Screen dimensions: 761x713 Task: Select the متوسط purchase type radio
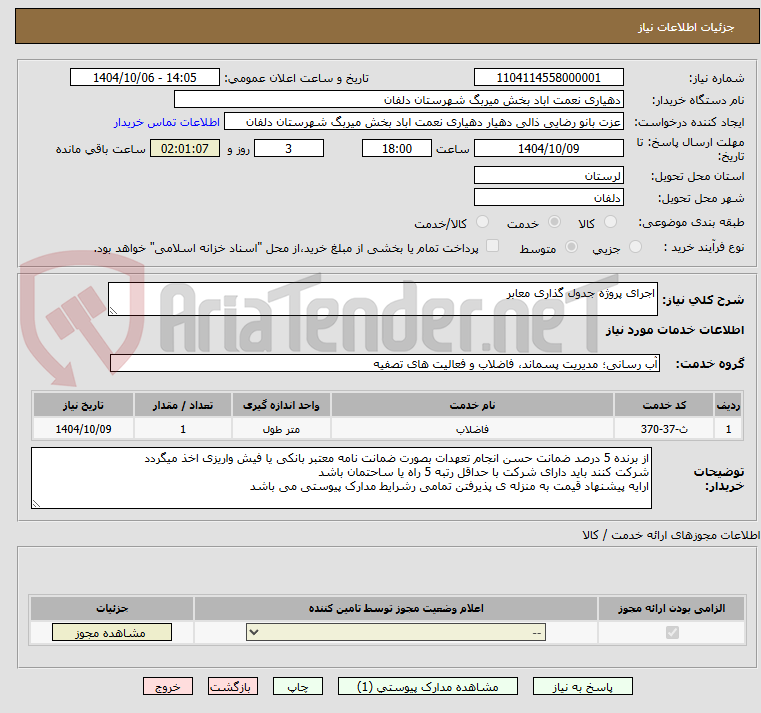(572, 247)
